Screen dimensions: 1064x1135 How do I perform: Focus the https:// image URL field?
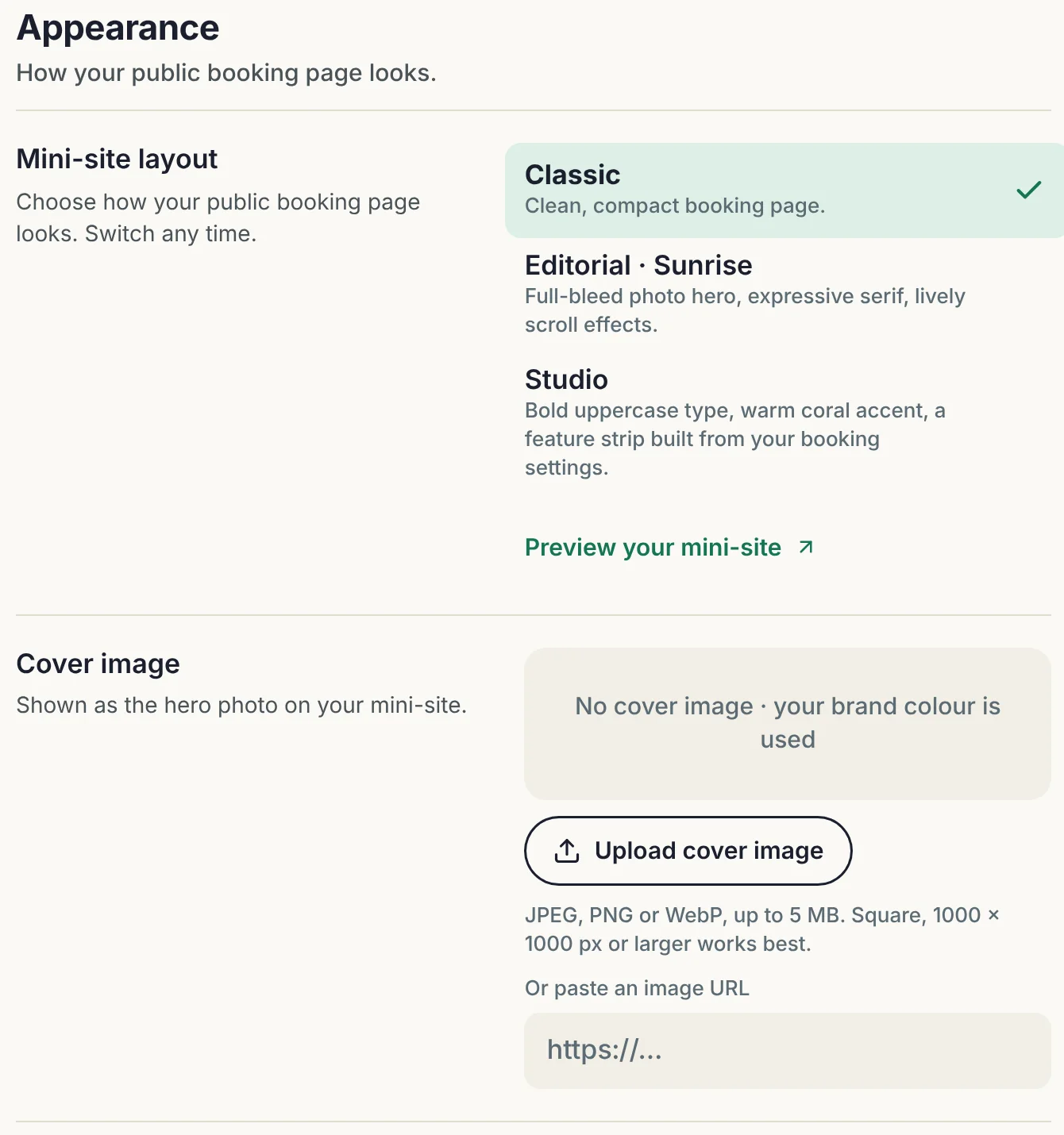788,1051
